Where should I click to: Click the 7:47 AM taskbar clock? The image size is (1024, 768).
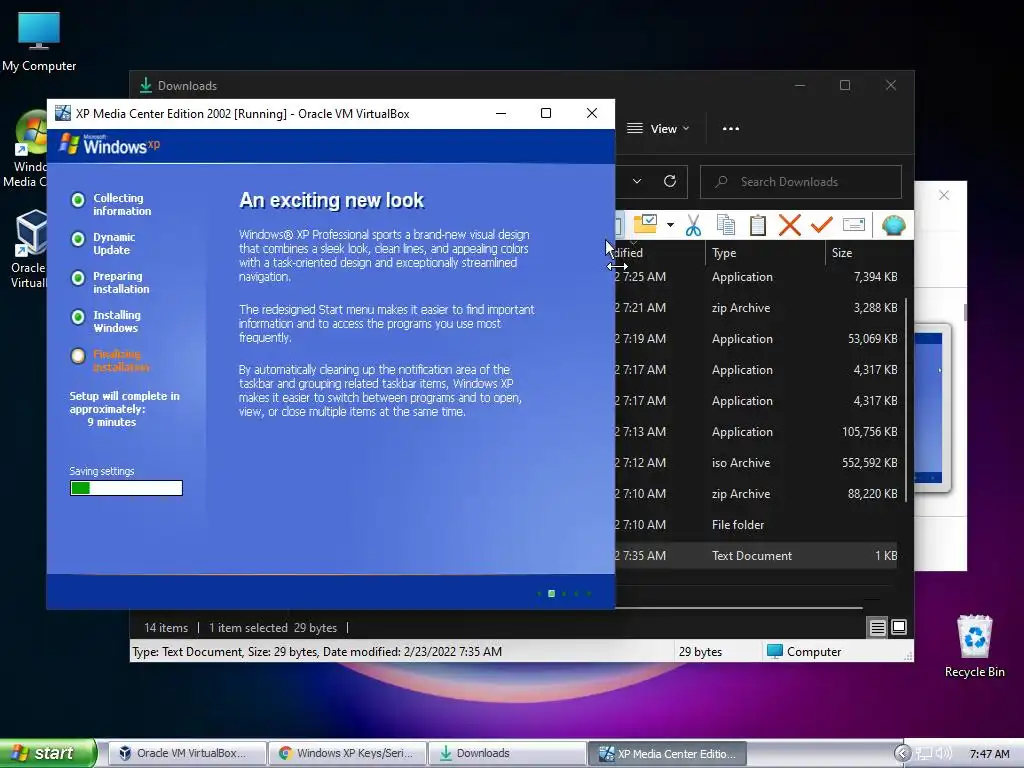coord(989,754)
